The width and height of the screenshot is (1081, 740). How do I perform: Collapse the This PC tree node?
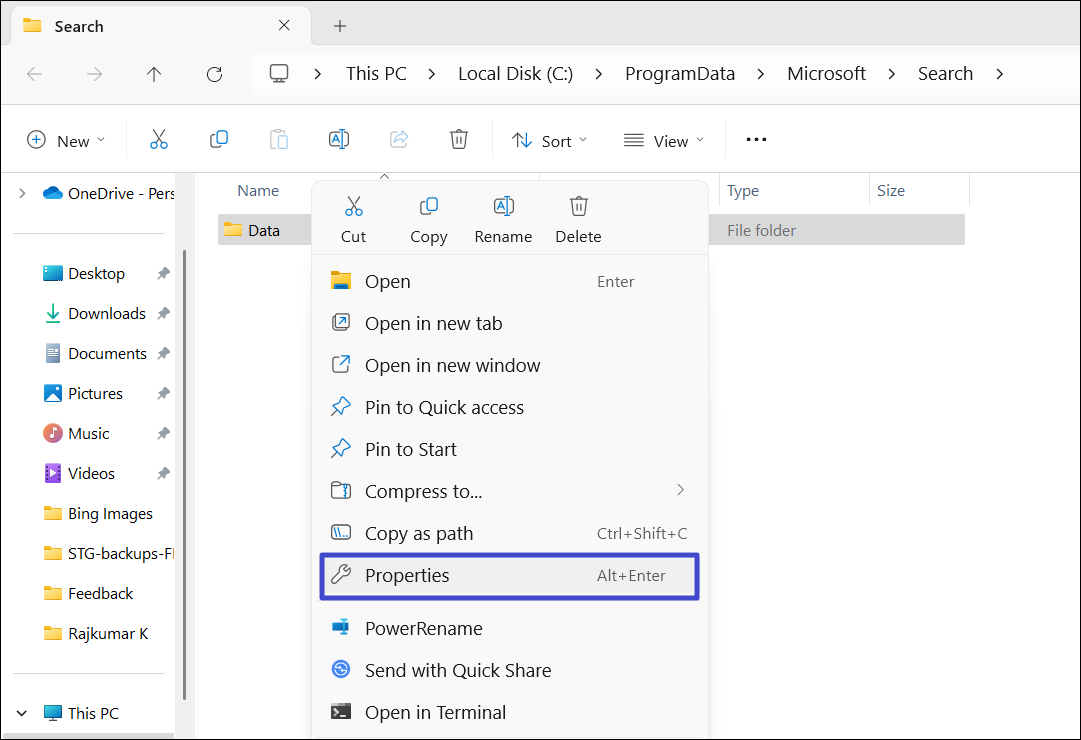coord(22,713)
